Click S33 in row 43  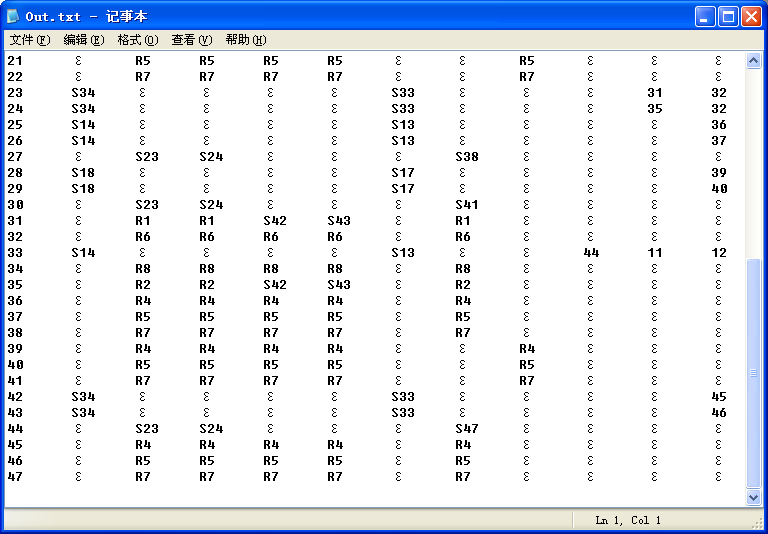(x=403, y=413)
